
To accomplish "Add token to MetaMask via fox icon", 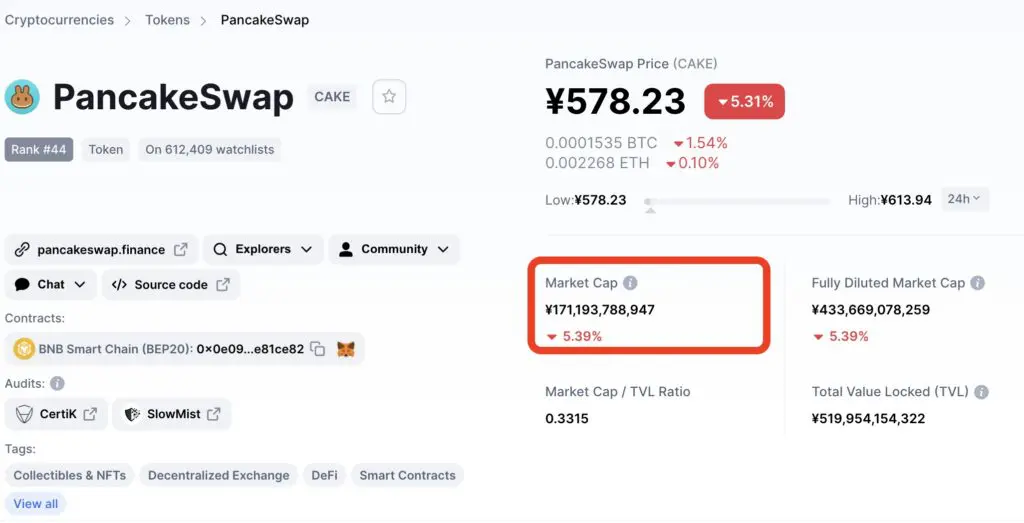I will tap(346, 349).
